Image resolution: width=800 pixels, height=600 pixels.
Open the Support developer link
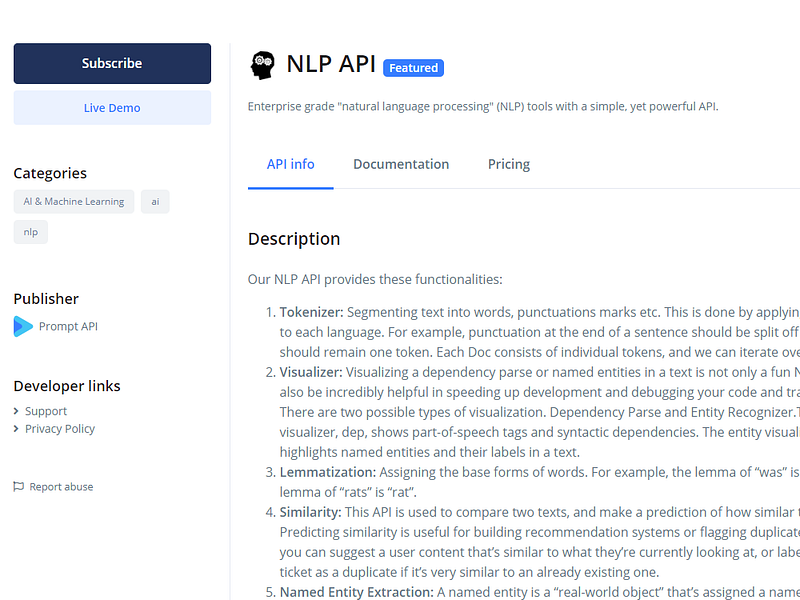[x=46, y=411]
